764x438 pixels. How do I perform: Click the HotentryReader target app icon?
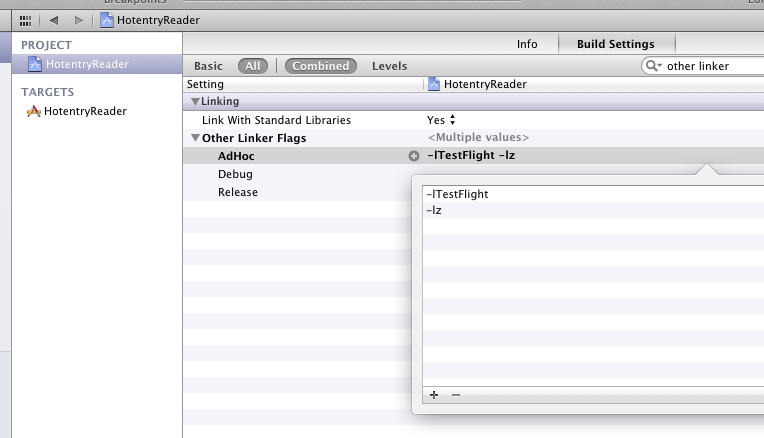tap(34, 111)
